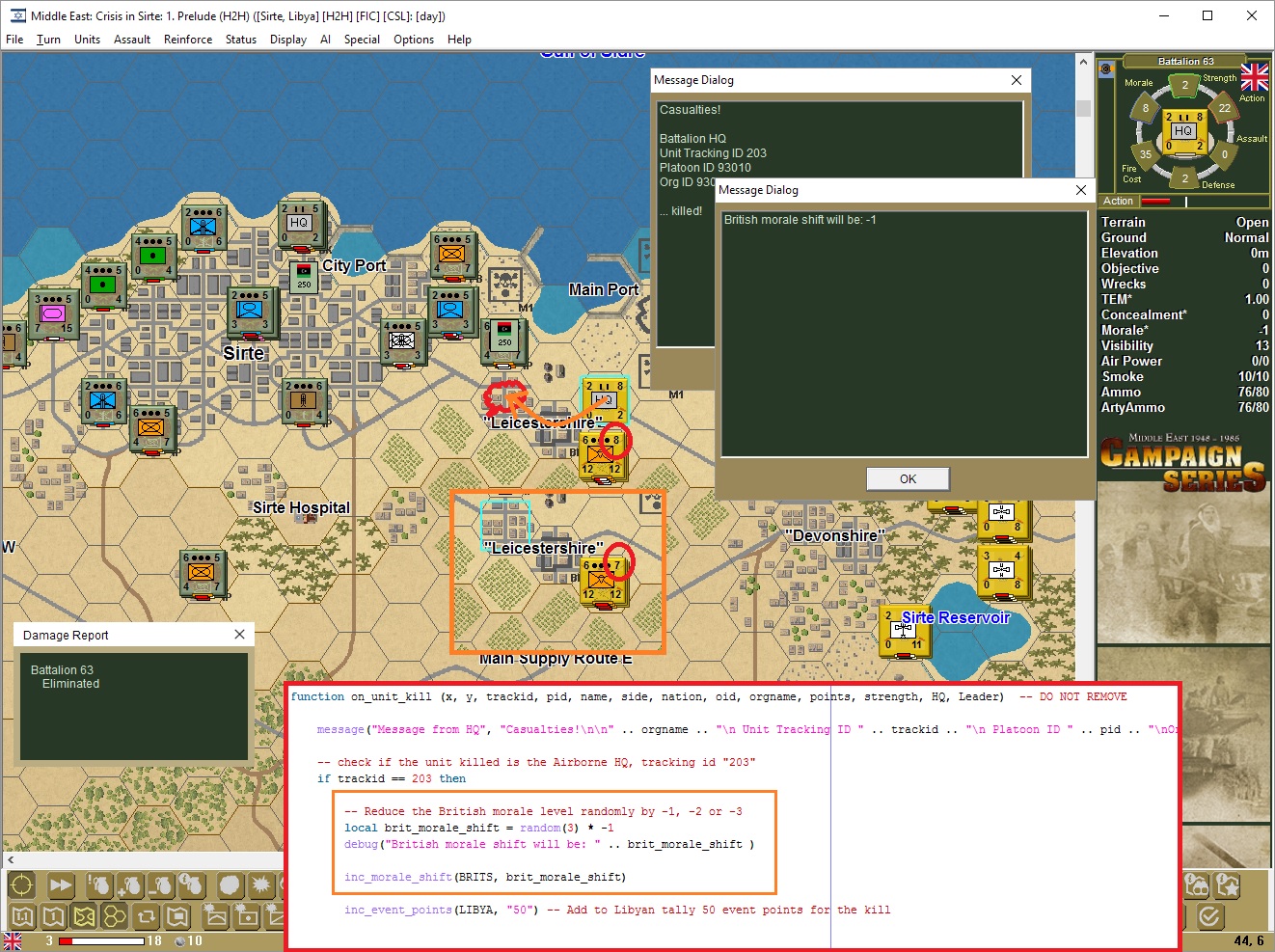Viewport: 1275px width, 952px height.
Task: Click the 'Eliminated' text in Damage Report
Action: click(x=70, y=684)
